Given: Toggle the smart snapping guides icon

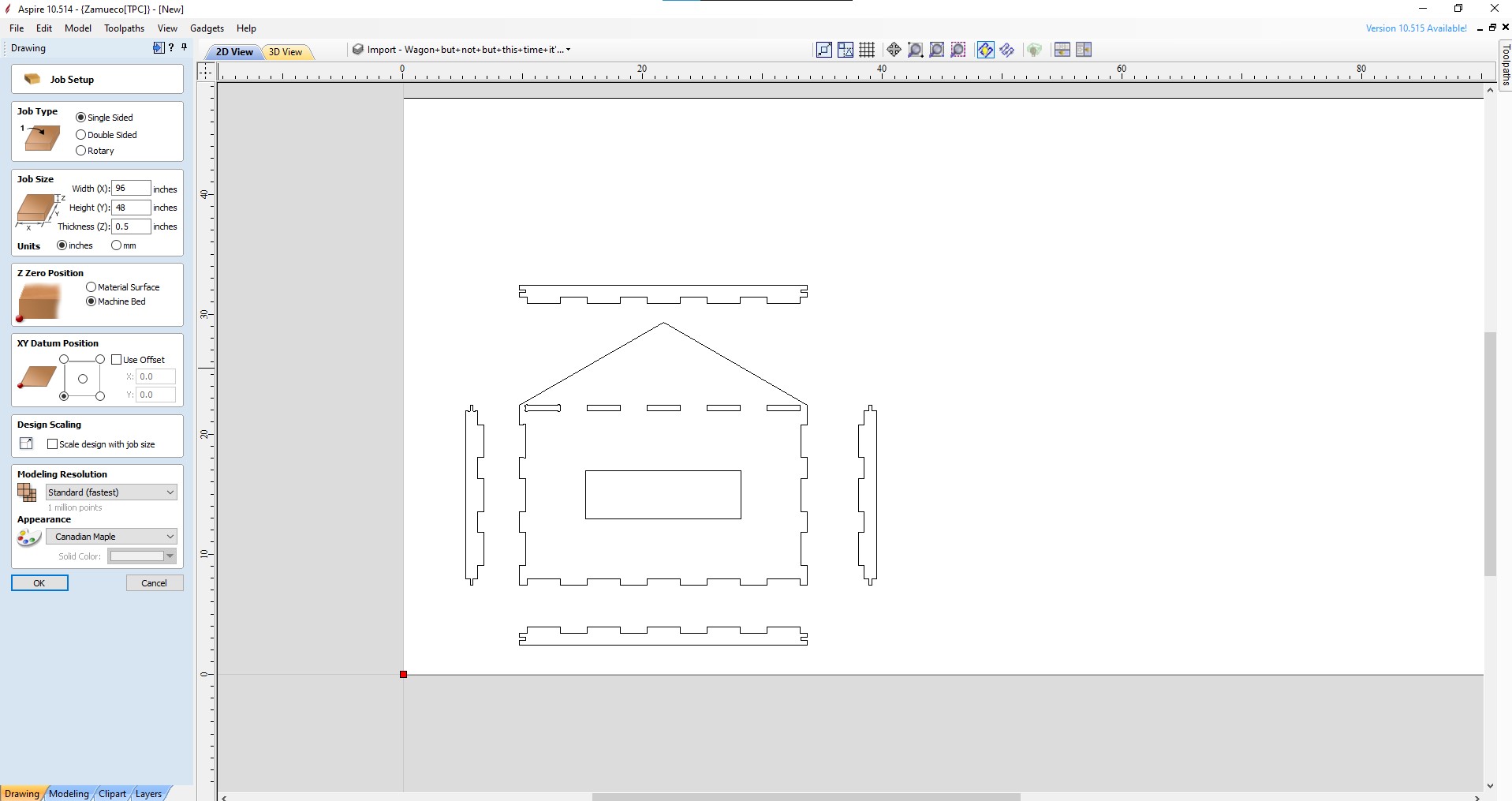Looking at the screenshot, I should click(x=846, y=50).
